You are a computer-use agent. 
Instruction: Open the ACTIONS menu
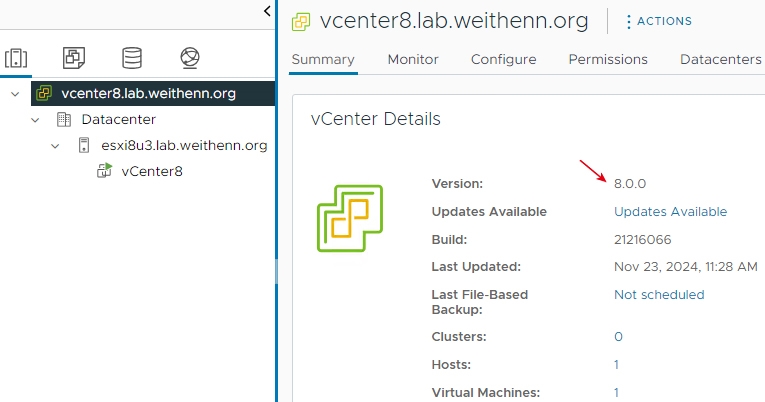[x=659, y=21]
